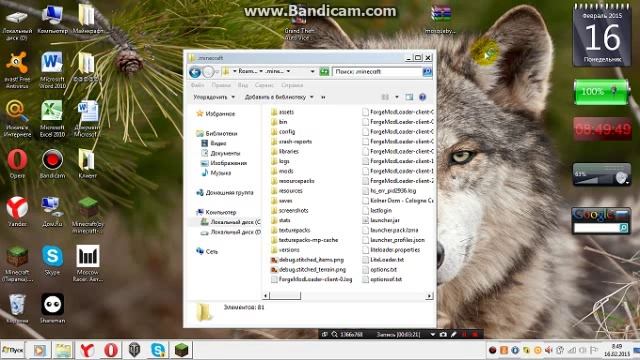Screen dimensions: 640x360
Task: Open the Справка menu
Action: 292,85
